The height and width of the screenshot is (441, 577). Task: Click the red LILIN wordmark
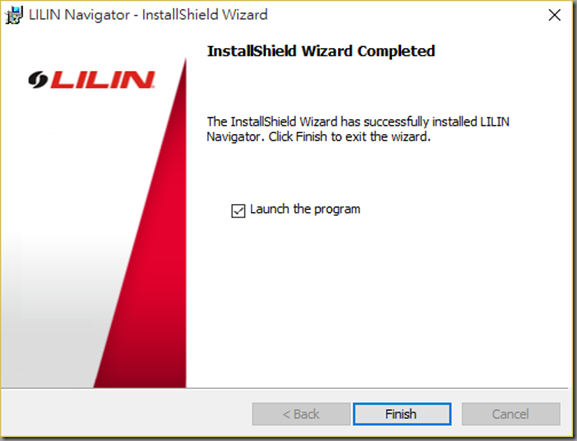tap(103, 80)
